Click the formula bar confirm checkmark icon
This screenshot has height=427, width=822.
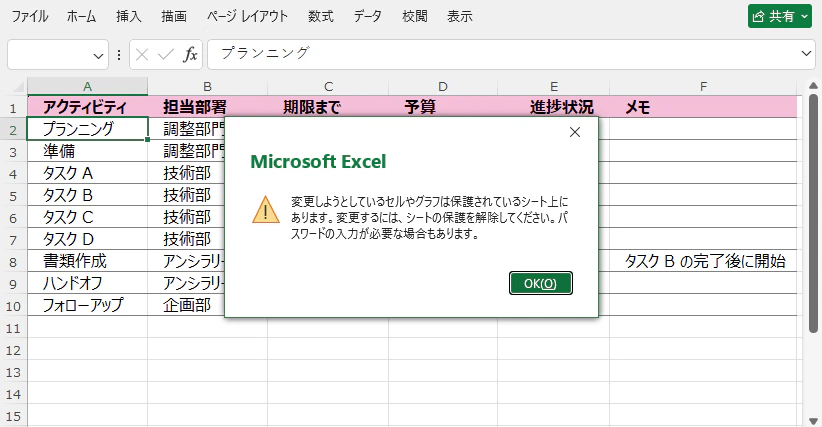[x=166, y=54]
